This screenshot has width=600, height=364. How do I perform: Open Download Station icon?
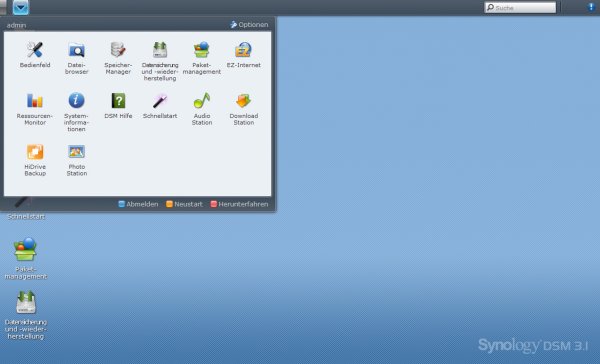[243, 101]
